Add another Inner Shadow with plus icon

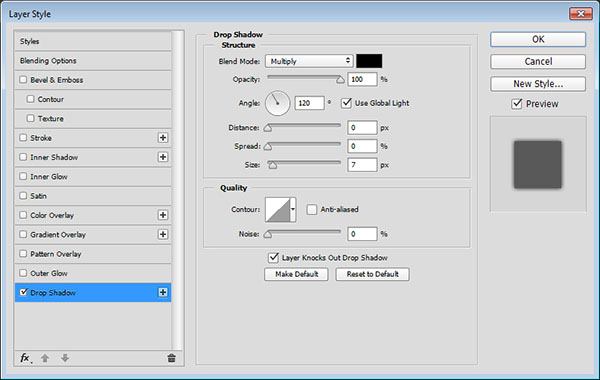(163, 157)
